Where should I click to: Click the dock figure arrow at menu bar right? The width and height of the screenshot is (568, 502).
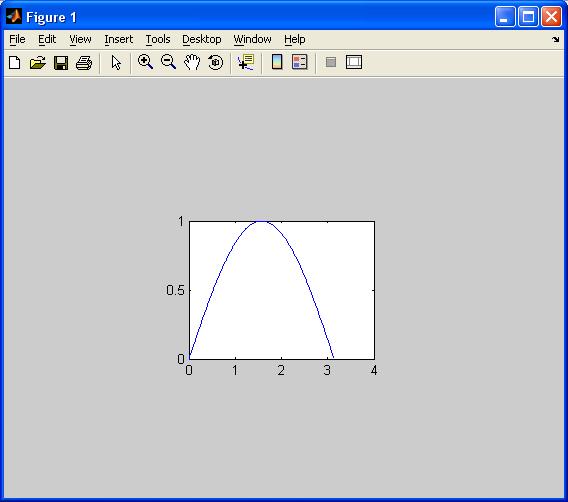click(555, 39)
